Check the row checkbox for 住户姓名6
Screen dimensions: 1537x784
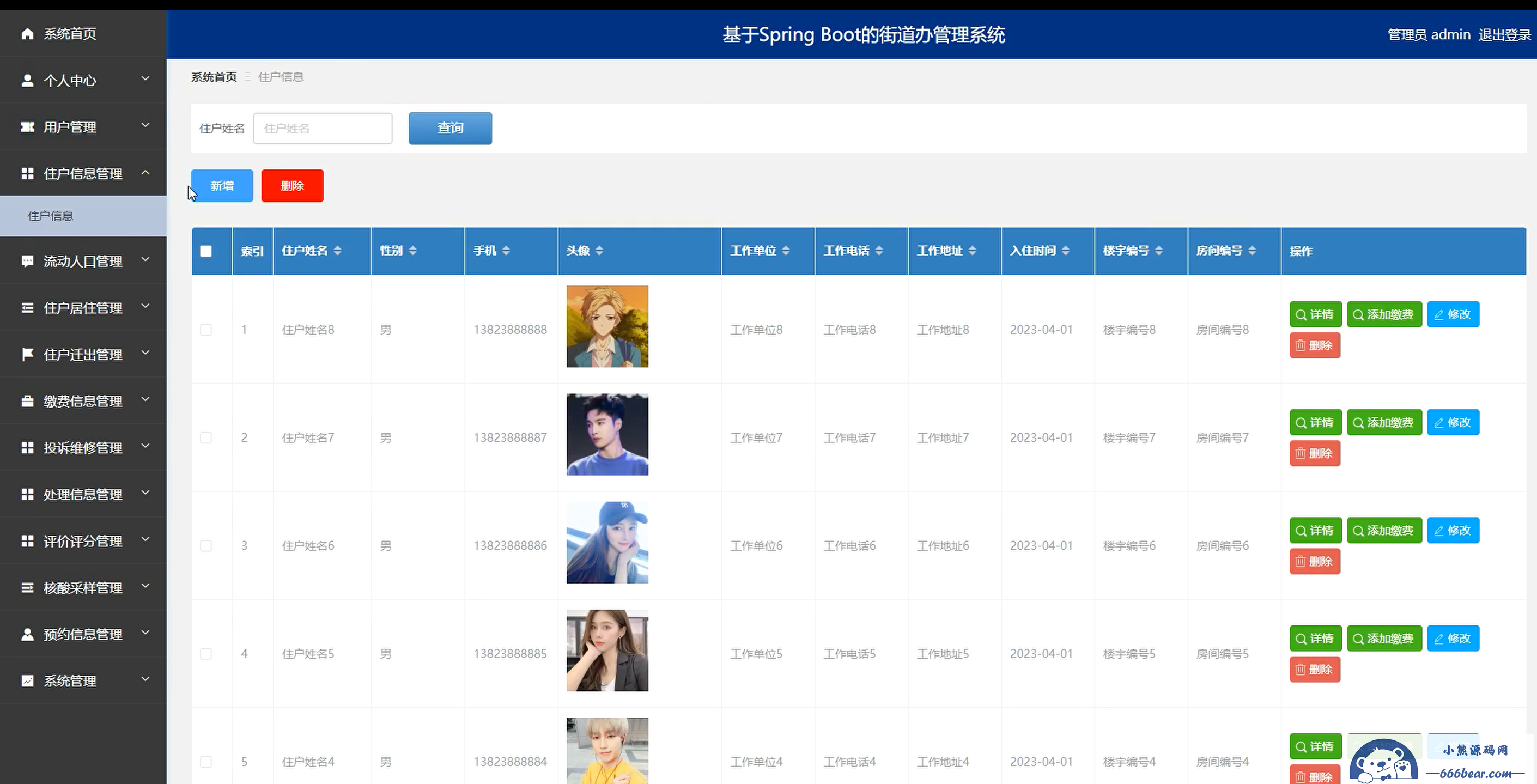(x=206, y=545)
